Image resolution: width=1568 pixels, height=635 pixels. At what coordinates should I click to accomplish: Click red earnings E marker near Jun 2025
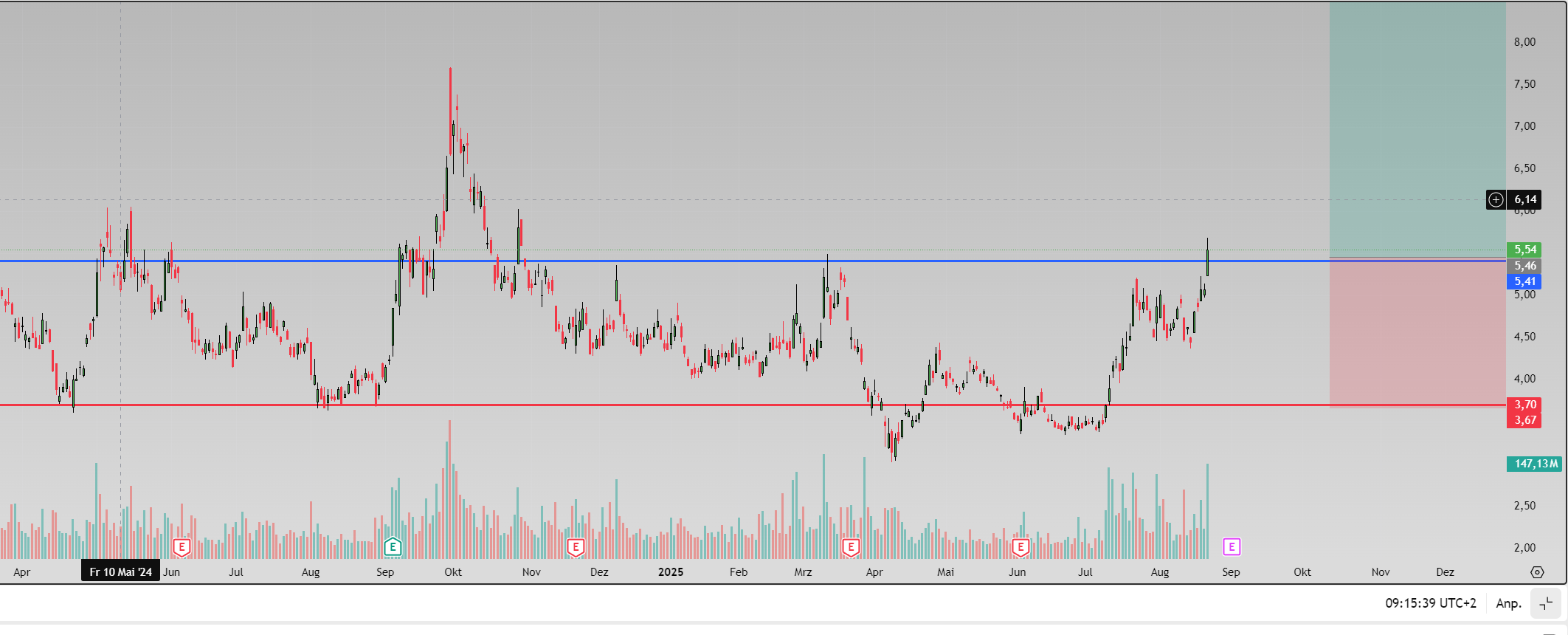1020,547
